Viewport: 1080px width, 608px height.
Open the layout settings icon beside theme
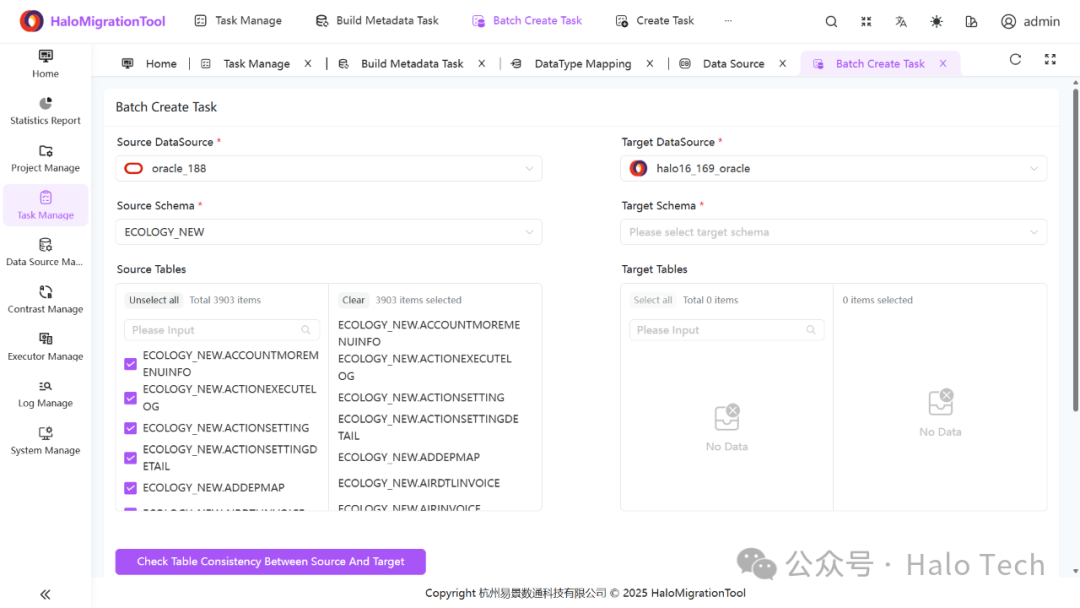[971, 21]
